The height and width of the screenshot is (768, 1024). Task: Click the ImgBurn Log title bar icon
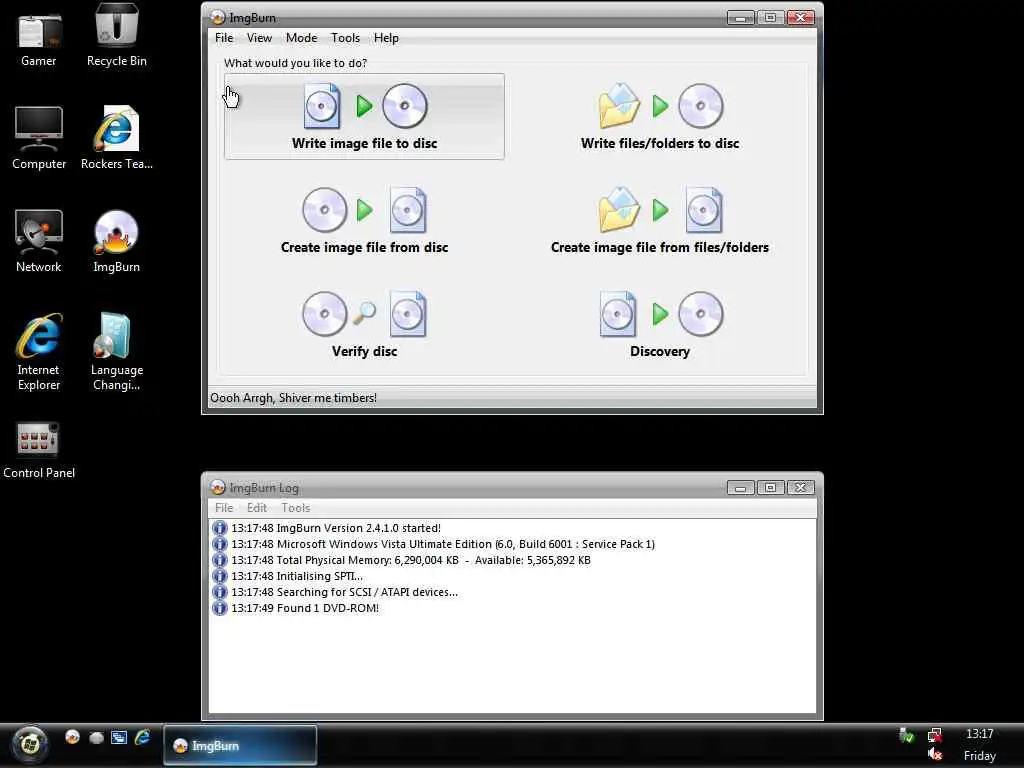[218, 487]
